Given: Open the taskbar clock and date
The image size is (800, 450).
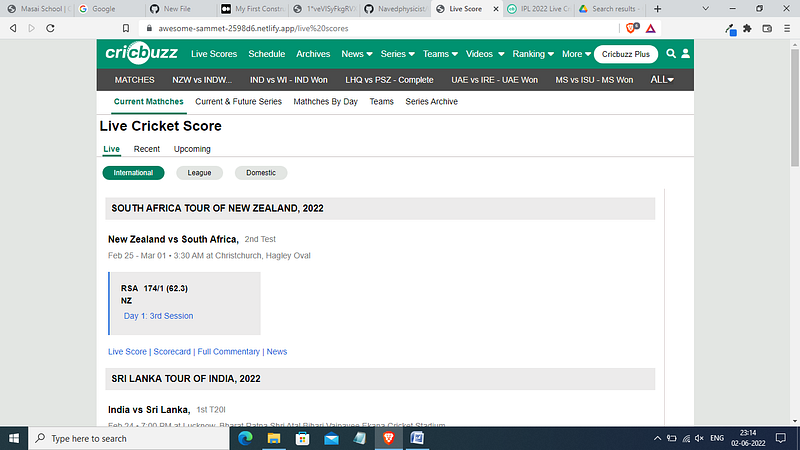Looking at the screenshot, I should point(748,438).
